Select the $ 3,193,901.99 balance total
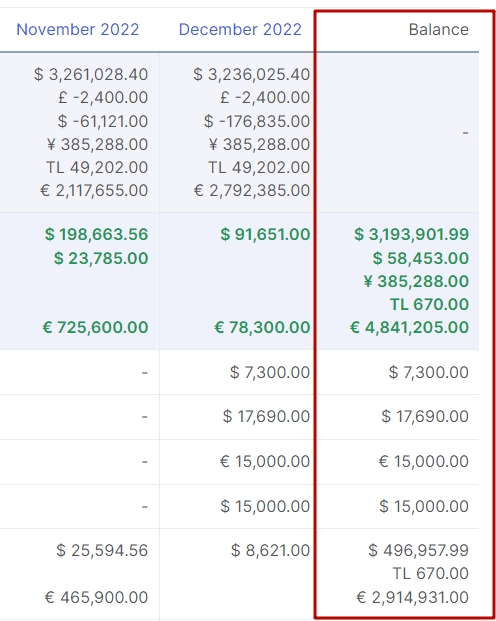 411,234
